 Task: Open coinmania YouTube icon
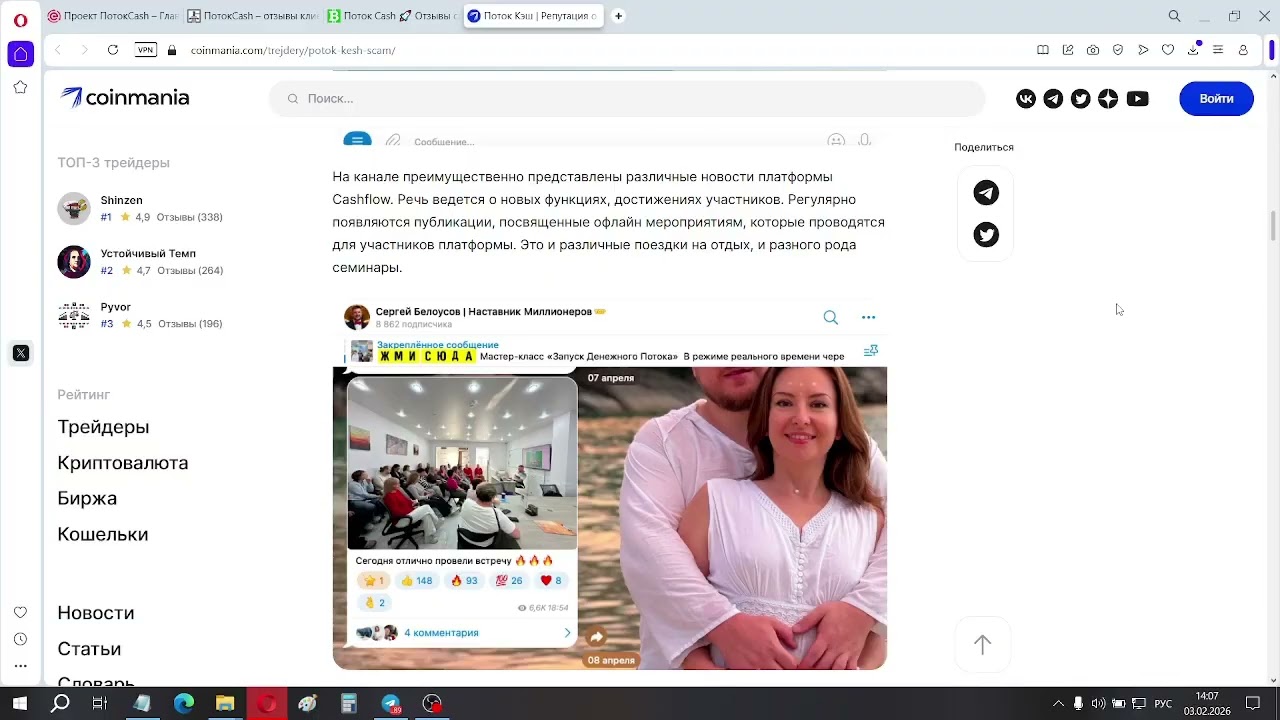[x=1137, y=98]
